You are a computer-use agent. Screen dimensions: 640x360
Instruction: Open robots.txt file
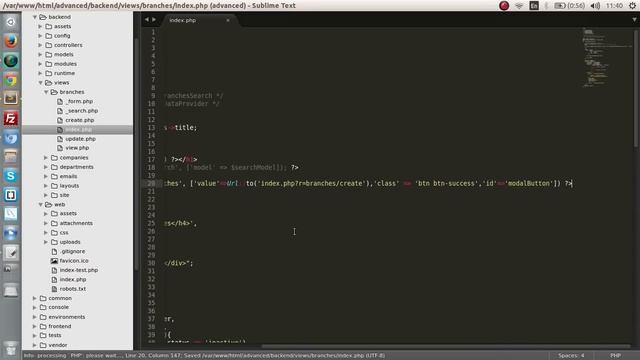[73, 289]
